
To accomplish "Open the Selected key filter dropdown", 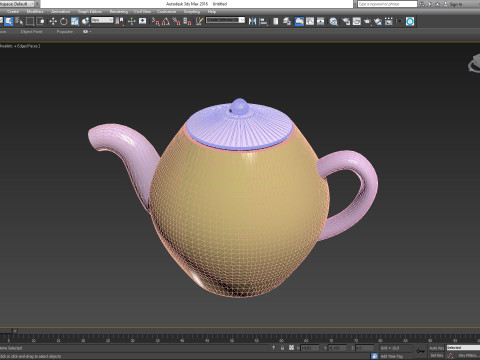I will coord(463,348).
